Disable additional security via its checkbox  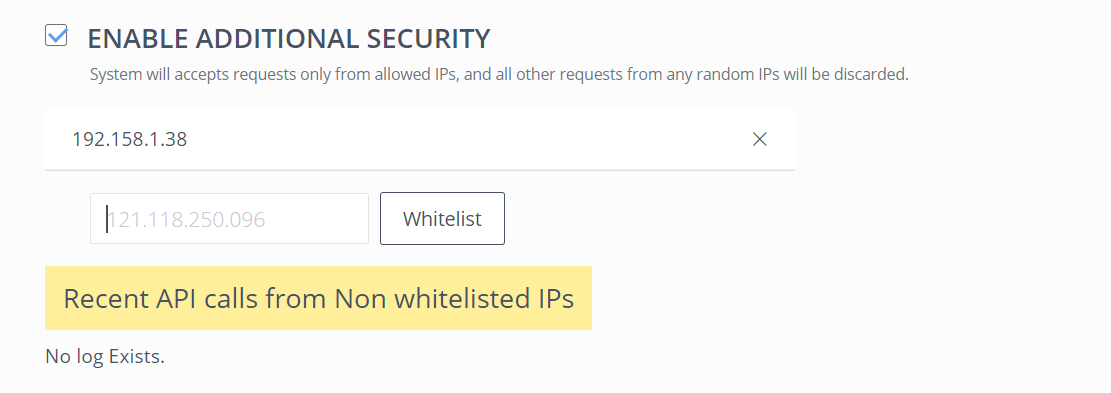(56, 35)
